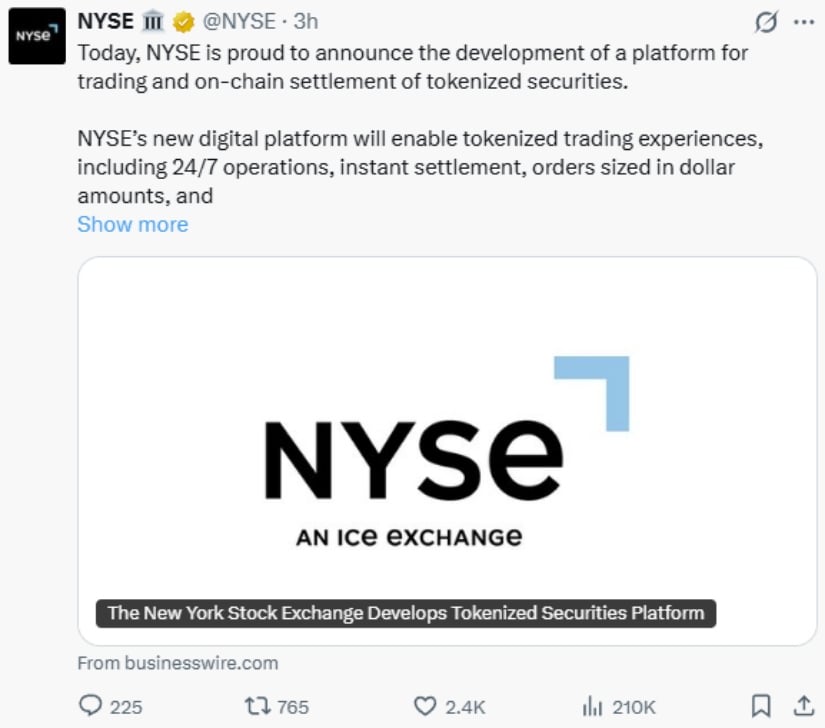This screenshot has width=825, height=728.
Task: Click the reply speech bubble icon
Action: [91, 706]
